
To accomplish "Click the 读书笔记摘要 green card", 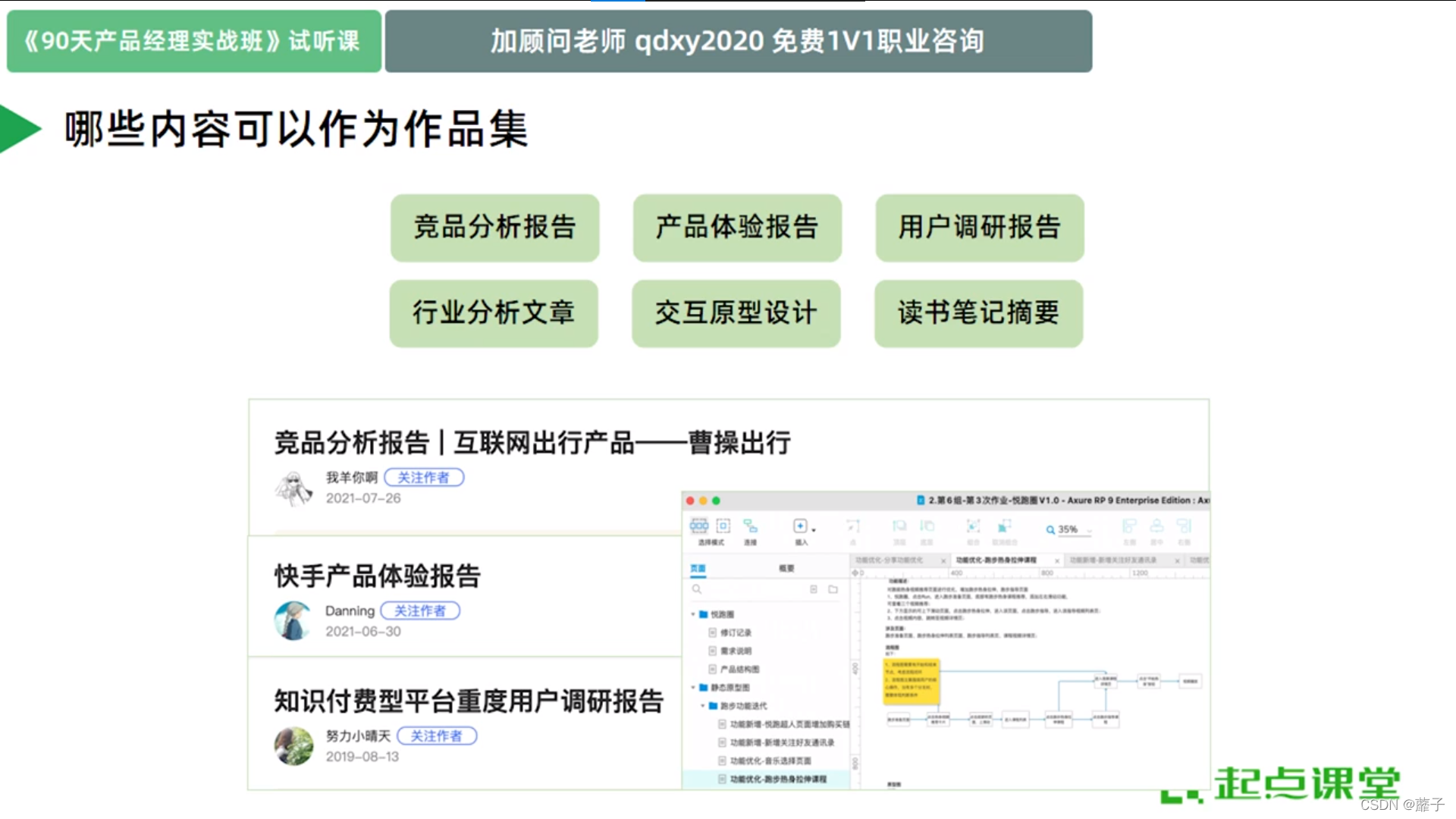I will pyautogui.click(x=979, y=313).
